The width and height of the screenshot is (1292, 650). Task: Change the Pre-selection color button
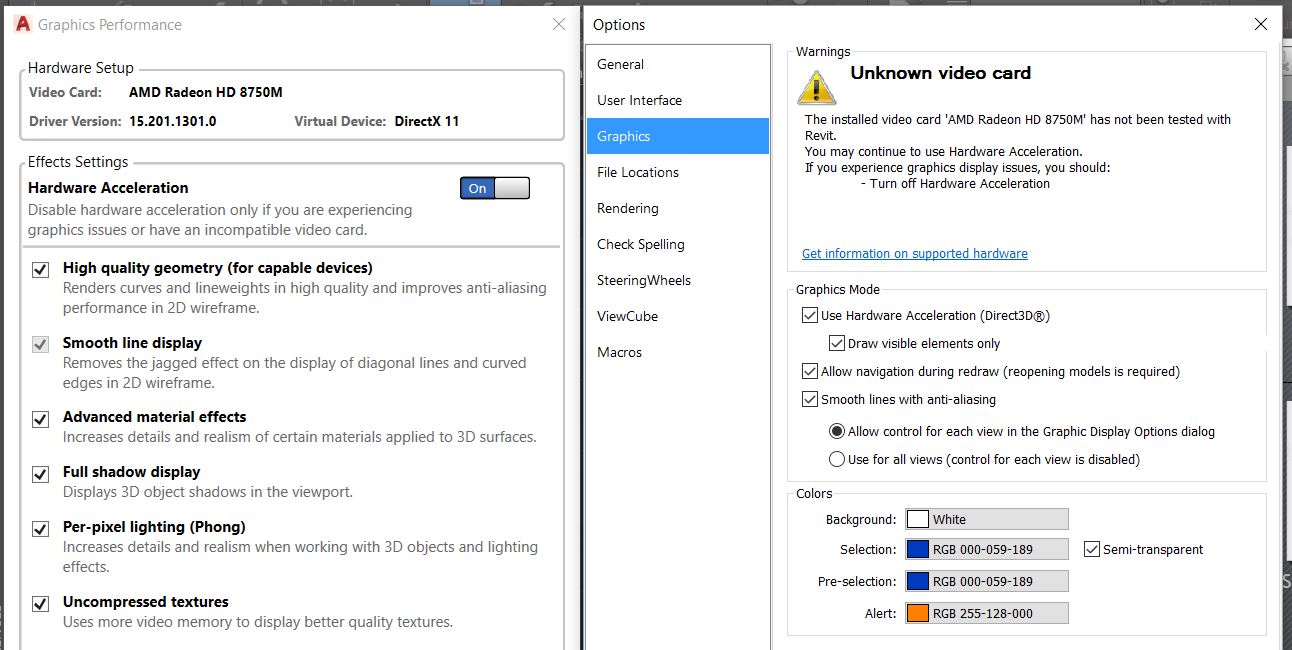pos(987,581)
